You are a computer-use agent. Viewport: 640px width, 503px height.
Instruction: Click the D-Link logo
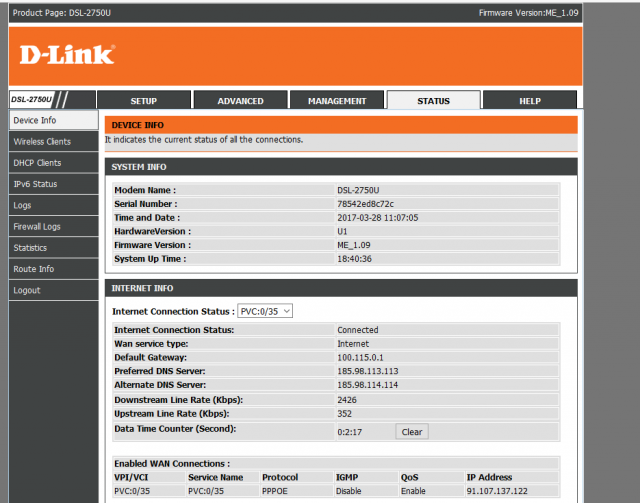coord(67,54)
